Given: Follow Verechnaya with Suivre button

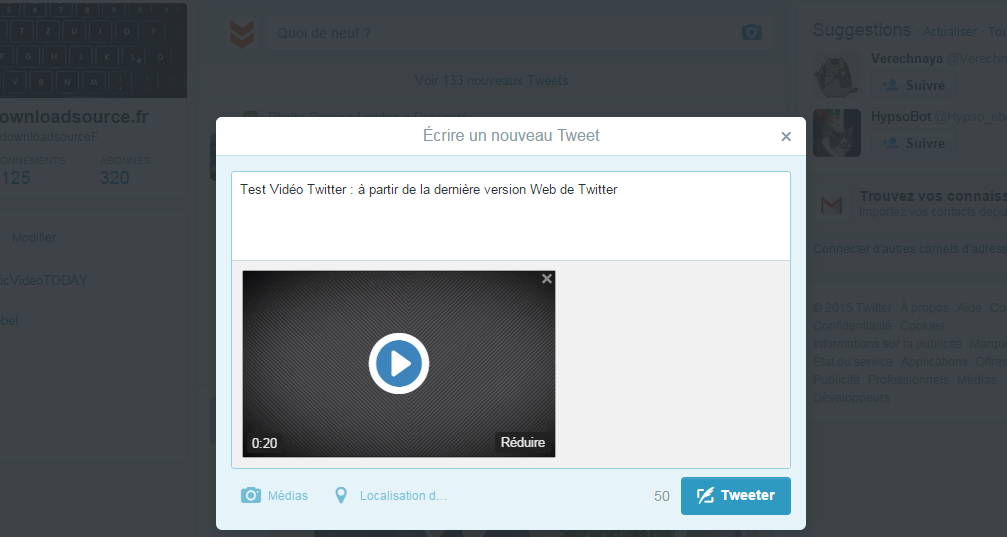Looking at the screenshot, I should [913, 85].
